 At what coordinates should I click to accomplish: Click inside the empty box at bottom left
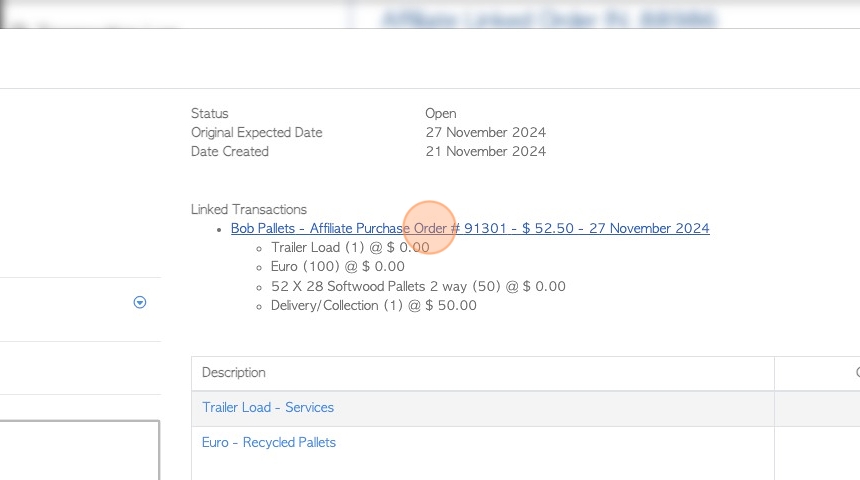80,450
